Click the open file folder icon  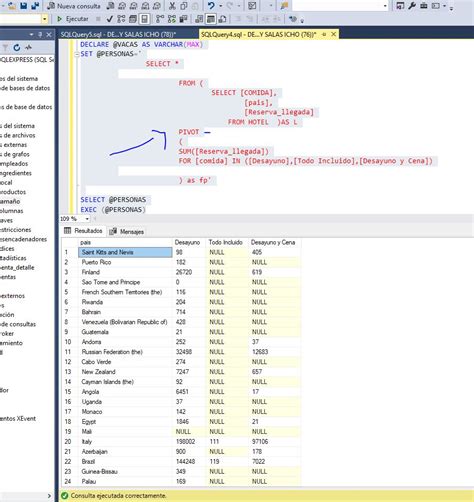12,6
